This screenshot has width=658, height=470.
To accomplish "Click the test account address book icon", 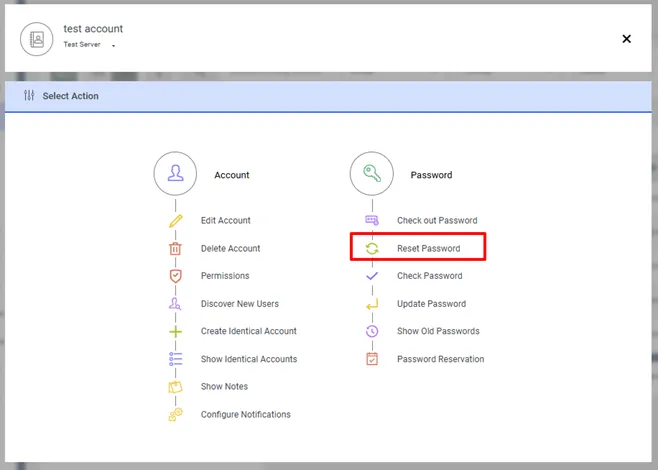I will point(37,39).
